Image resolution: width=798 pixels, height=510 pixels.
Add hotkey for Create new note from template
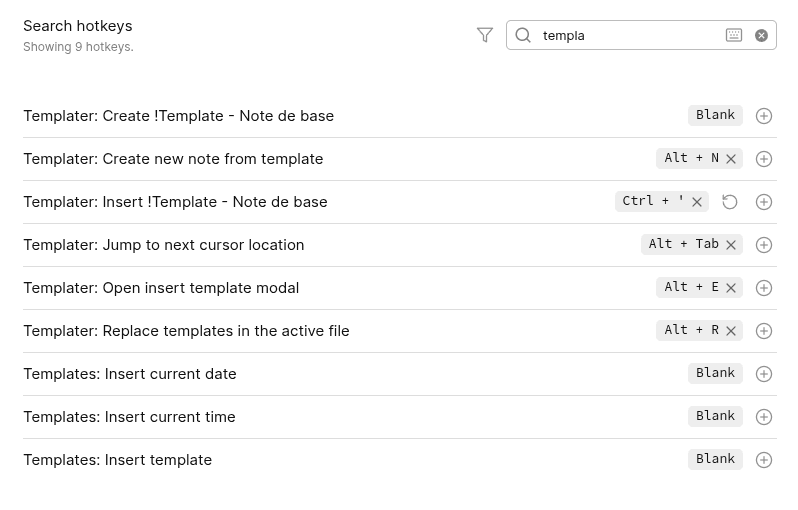pos(764,159)
